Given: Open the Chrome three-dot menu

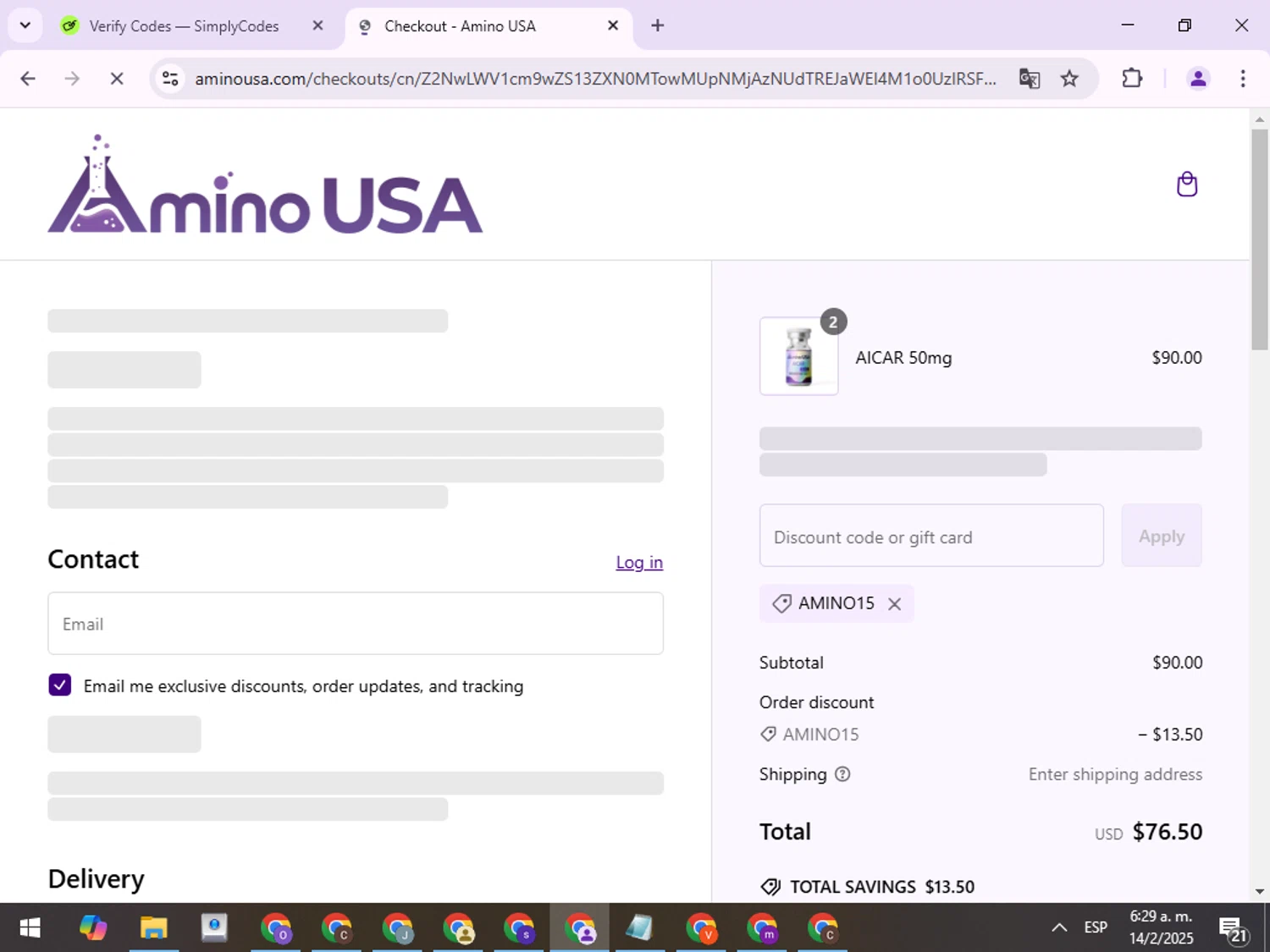Looking at the screenshot, I should [1243, 79].
